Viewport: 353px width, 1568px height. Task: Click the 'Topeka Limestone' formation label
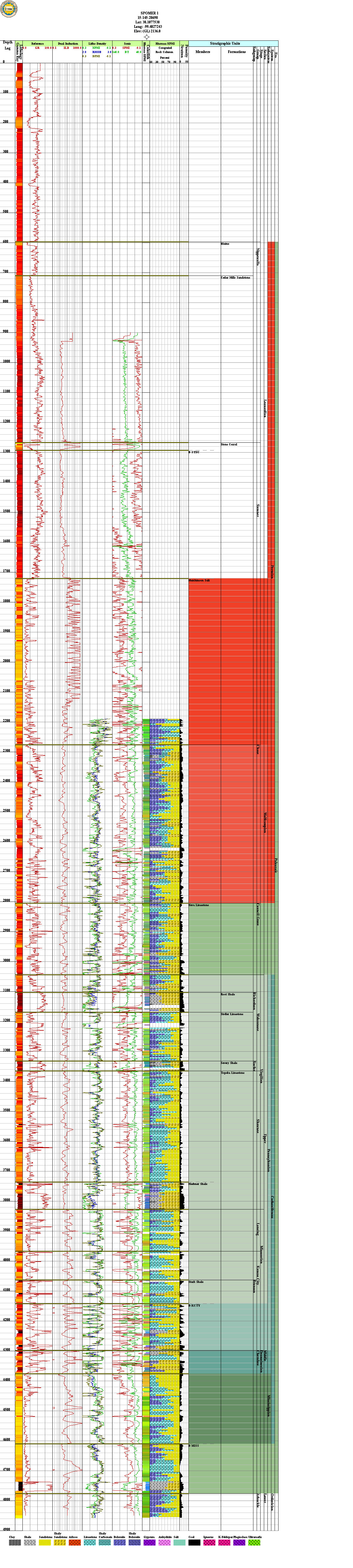click(x=233, y=1073)
